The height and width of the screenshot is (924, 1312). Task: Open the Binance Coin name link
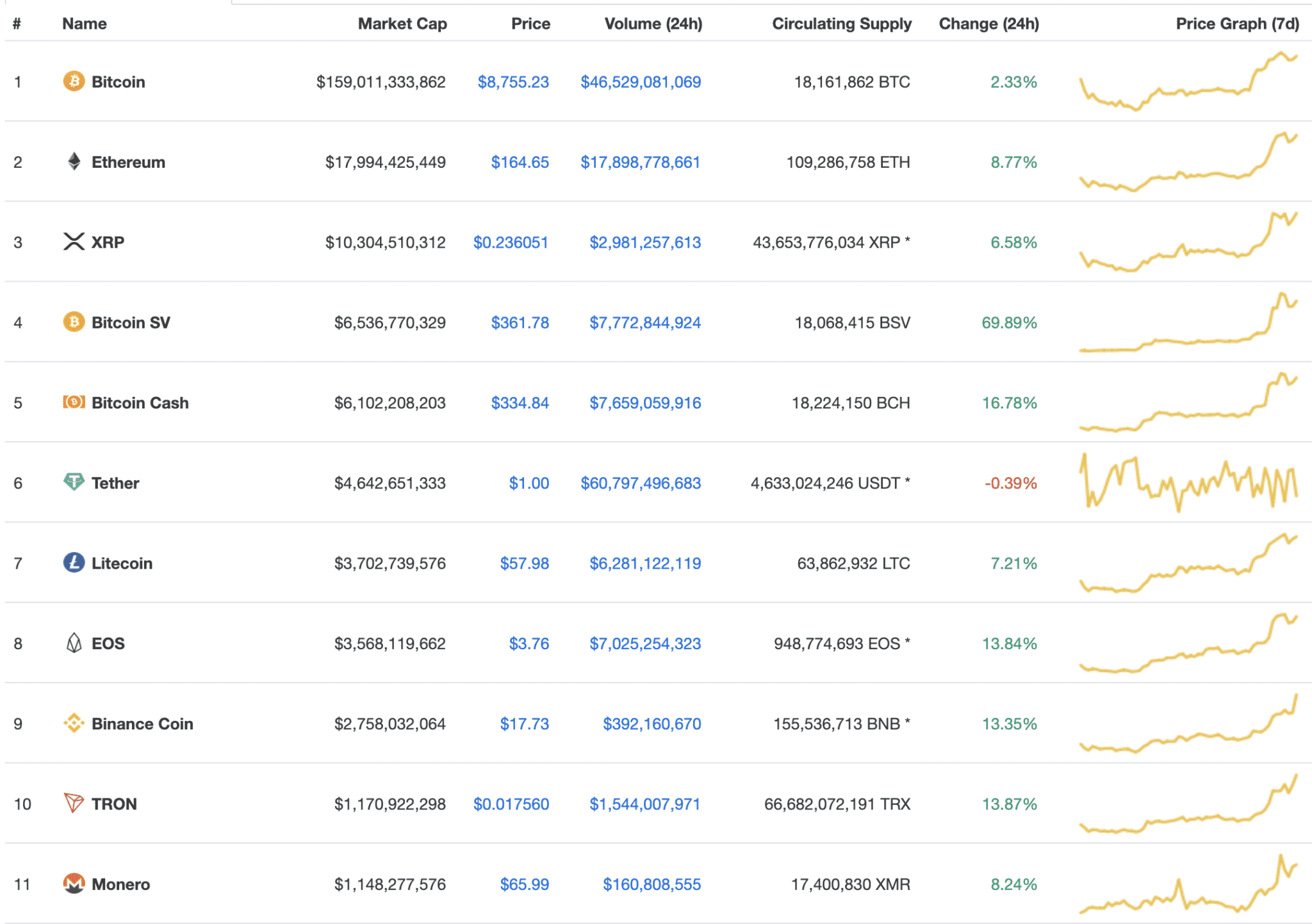142,724
